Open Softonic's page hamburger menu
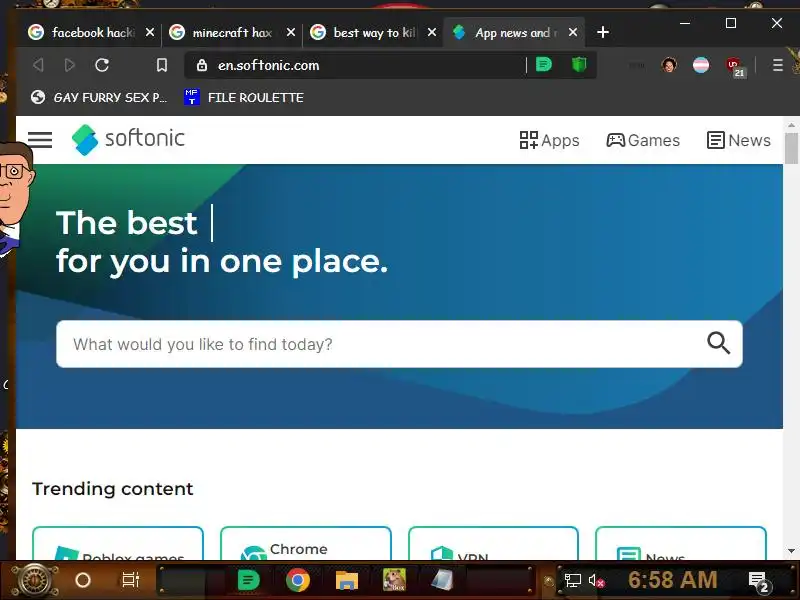 (x=40, y=139)
